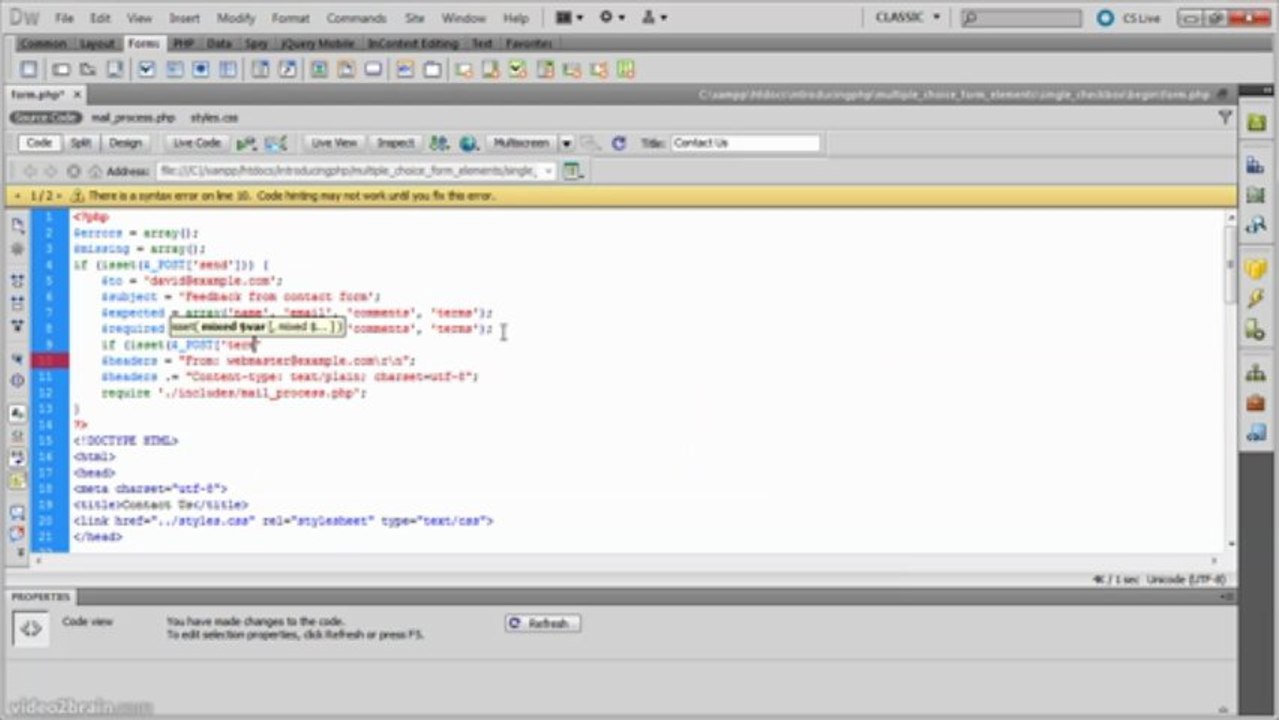
Task: Insert a Text Field form element
Action: pos(61,70)
